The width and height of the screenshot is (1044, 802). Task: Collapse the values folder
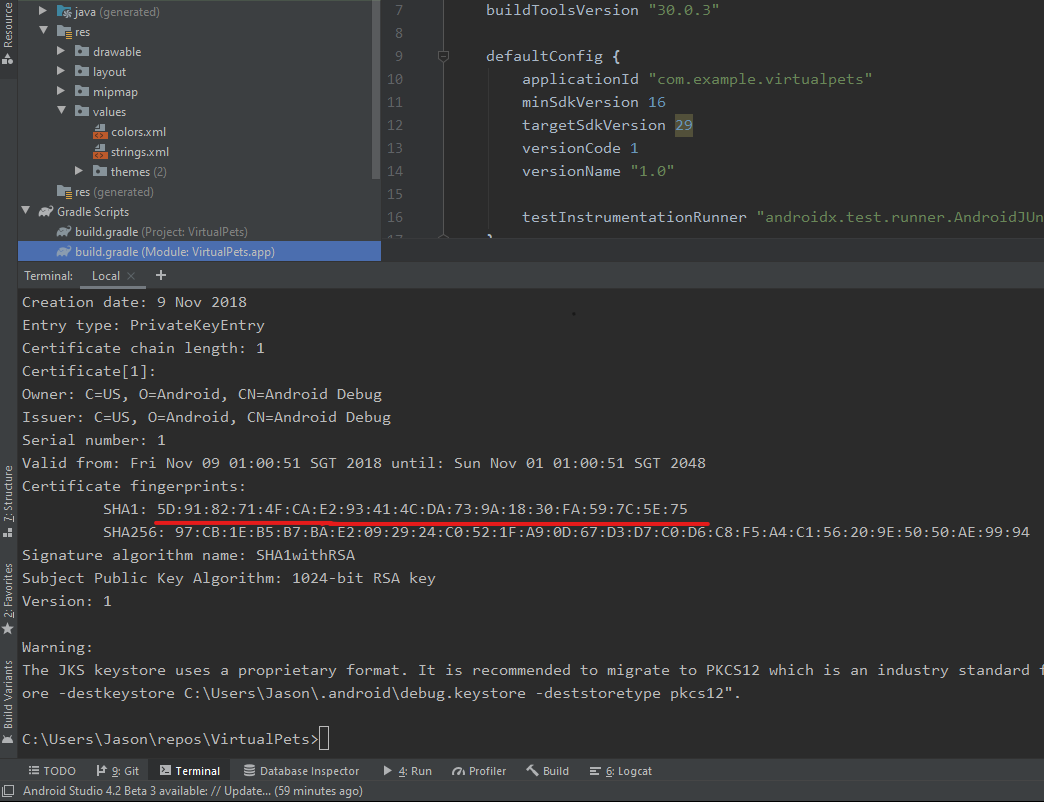click(x=61, y=112)
